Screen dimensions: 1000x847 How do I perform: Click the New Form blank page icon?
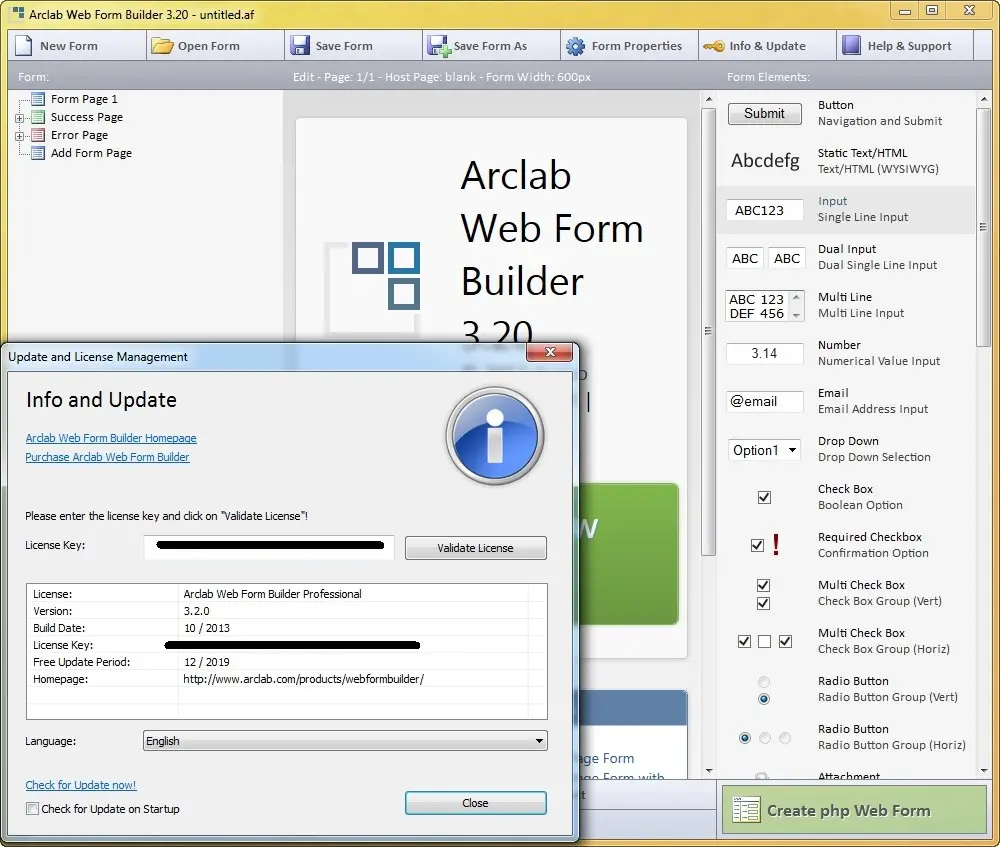coord(24,45)
